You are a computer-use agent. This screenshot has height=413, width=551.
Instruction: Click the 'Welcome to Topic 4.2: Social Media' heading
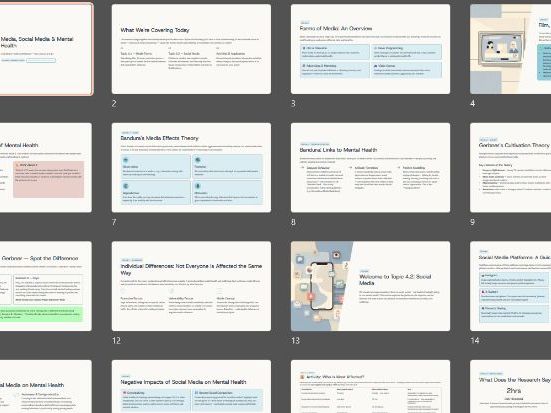coord(395,280)
